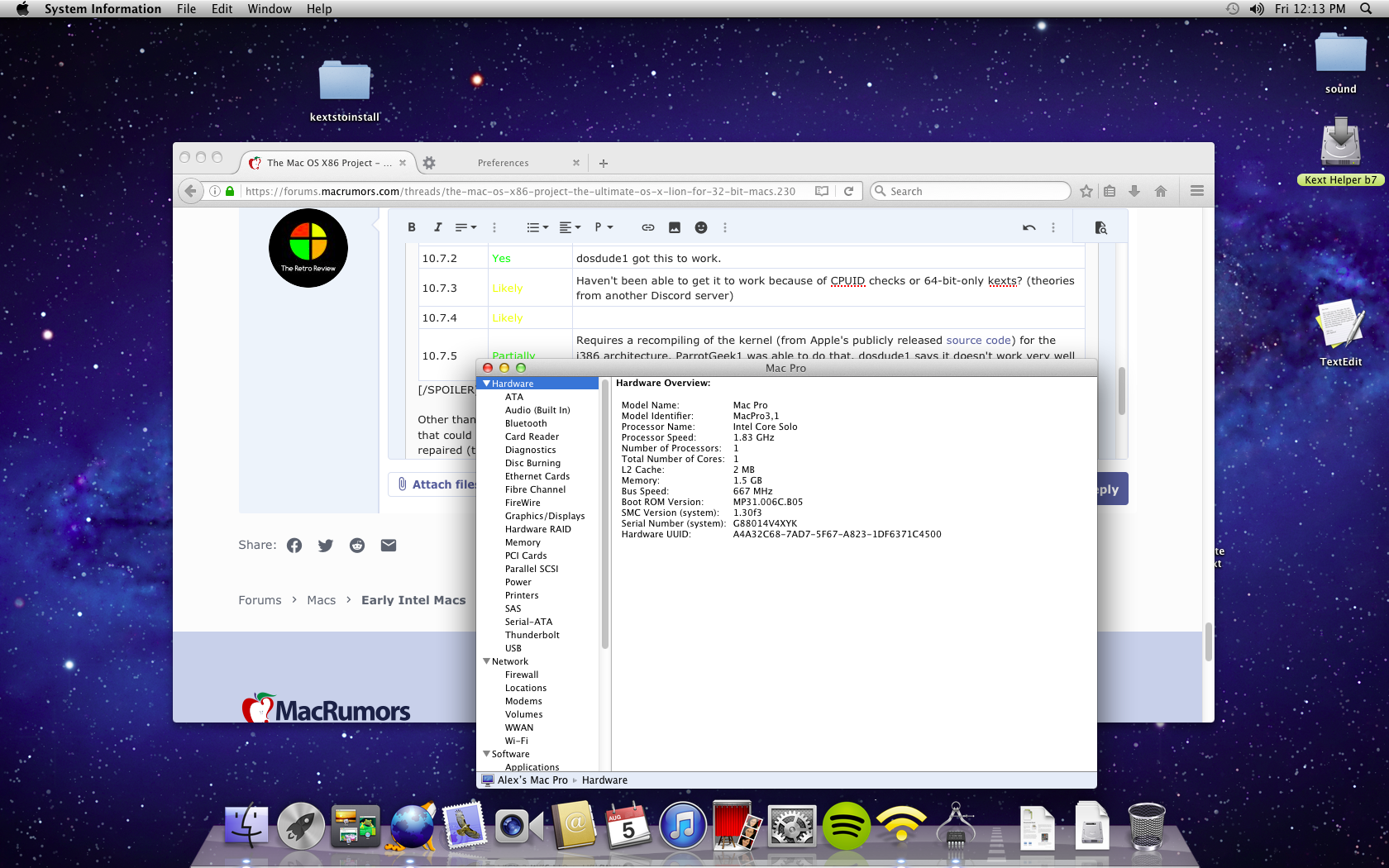Viewport: 1389px width, 868px height.
Task: Collapse the Software section in the sidebar
Action: 487,754
